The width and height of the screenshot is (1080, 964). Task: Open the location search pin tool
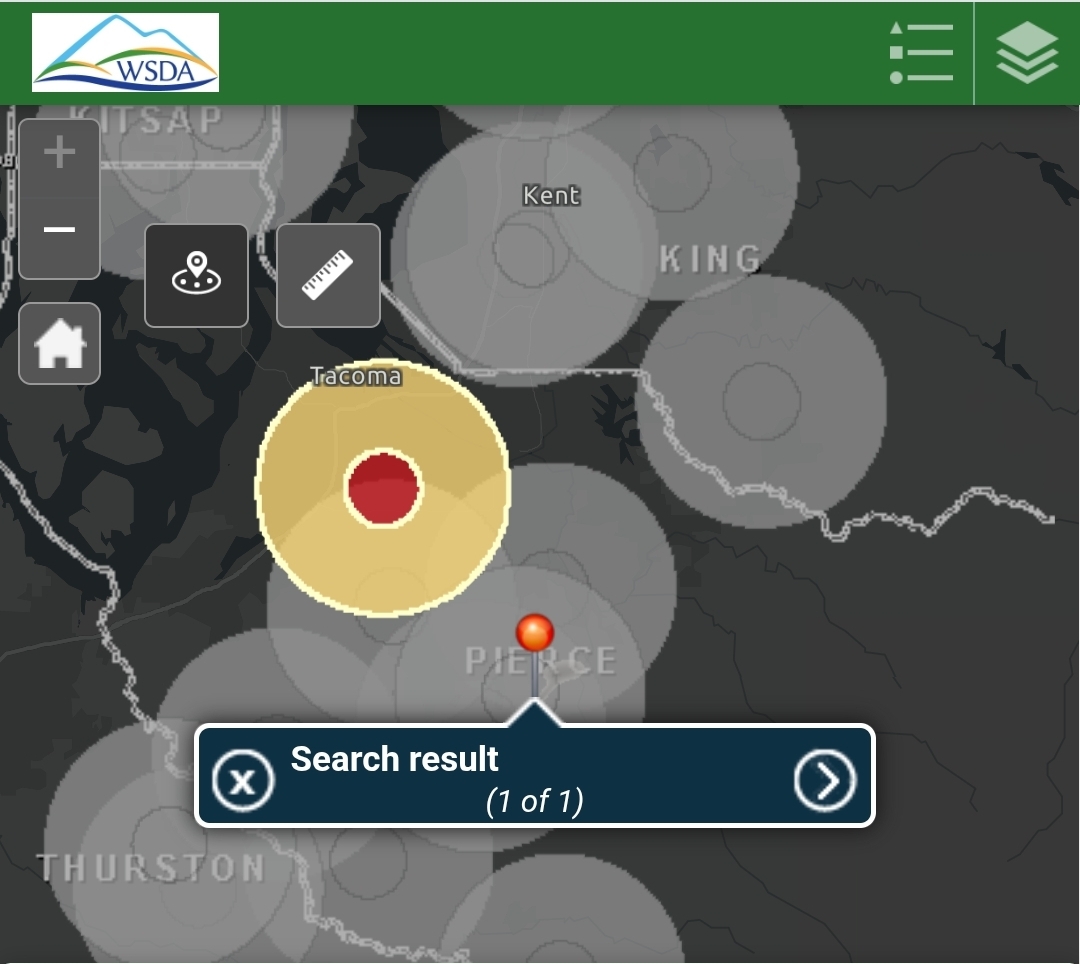tap(196, 275)
